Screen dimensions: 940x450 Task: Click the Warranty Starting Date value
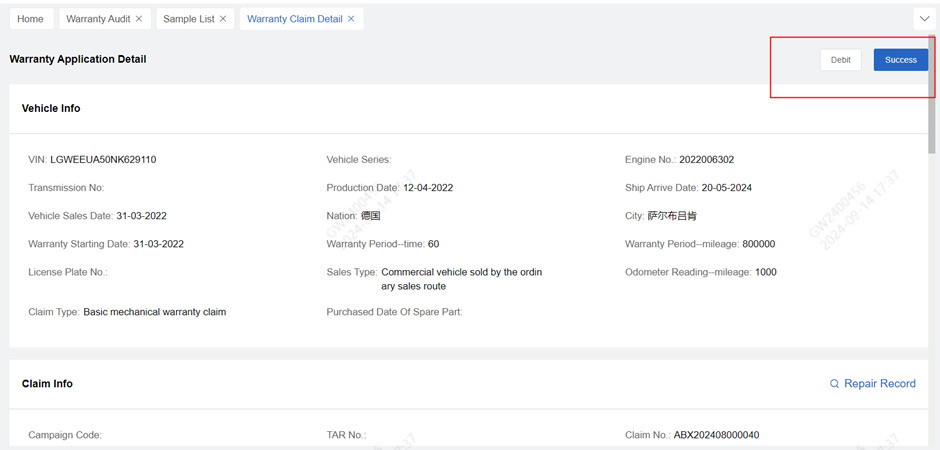tap(159, 244)
